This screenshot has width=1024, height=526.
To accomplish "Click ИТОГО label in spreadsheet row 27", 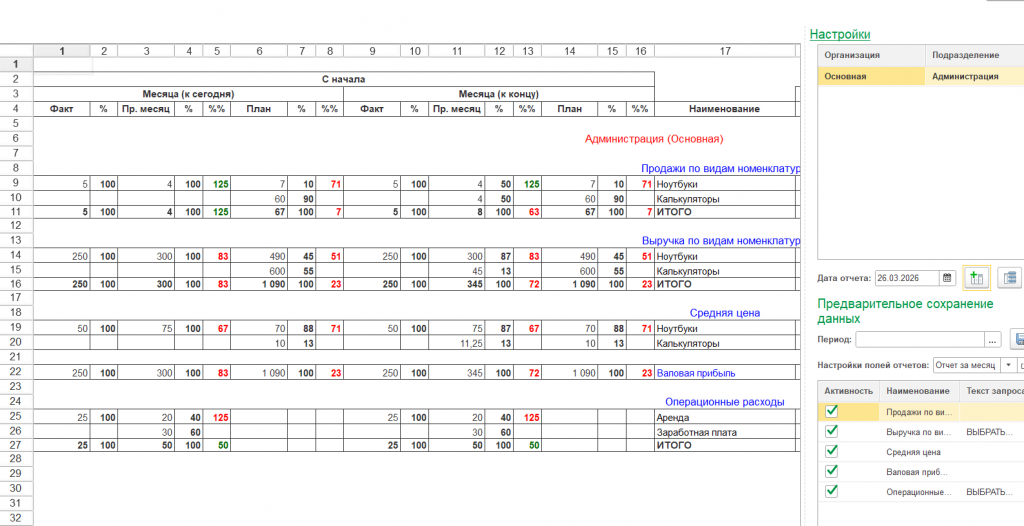I will 674,445.
